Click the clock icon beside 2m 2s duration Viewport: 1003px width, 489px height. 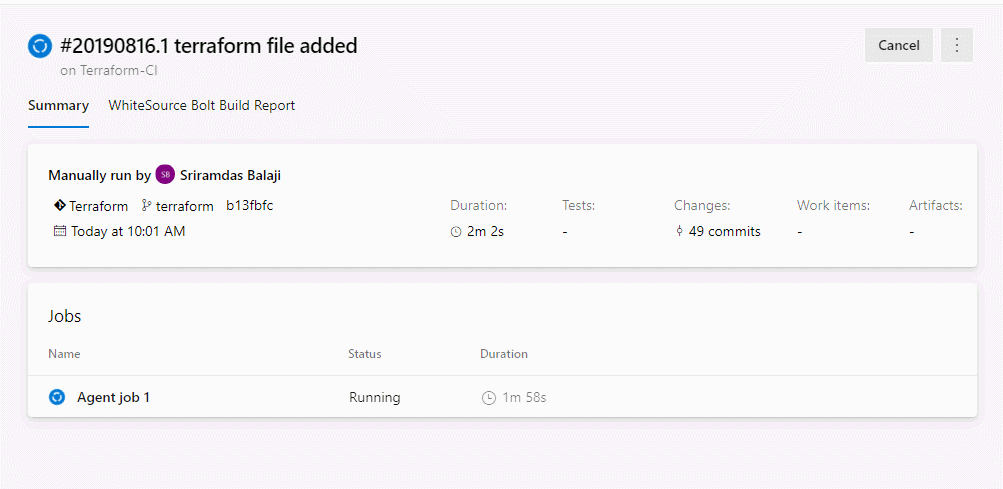coord(456,232)
